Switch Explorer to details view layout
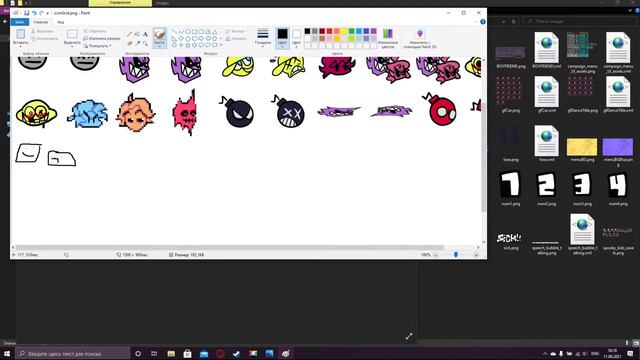This screenshot has width=640, height=360. point(627,343)
